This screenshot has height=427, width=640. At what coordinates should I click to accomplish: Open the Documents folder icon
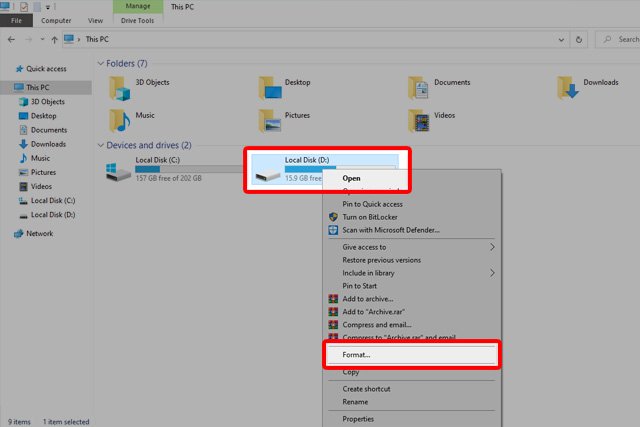click(x=420, y=89)
